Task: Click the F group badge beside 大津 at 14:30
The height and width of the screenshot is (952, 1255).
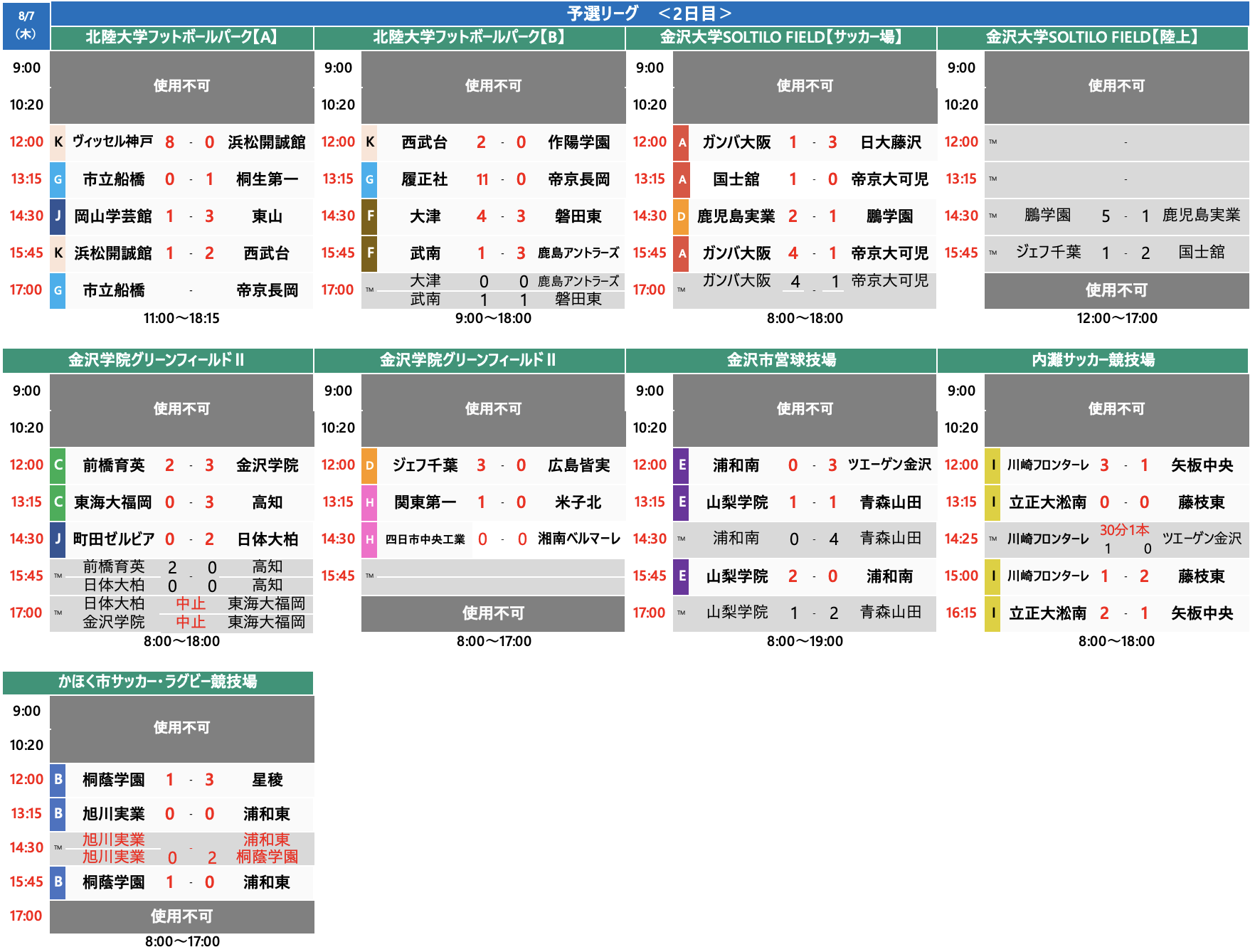Action: [x=369, y=216]
